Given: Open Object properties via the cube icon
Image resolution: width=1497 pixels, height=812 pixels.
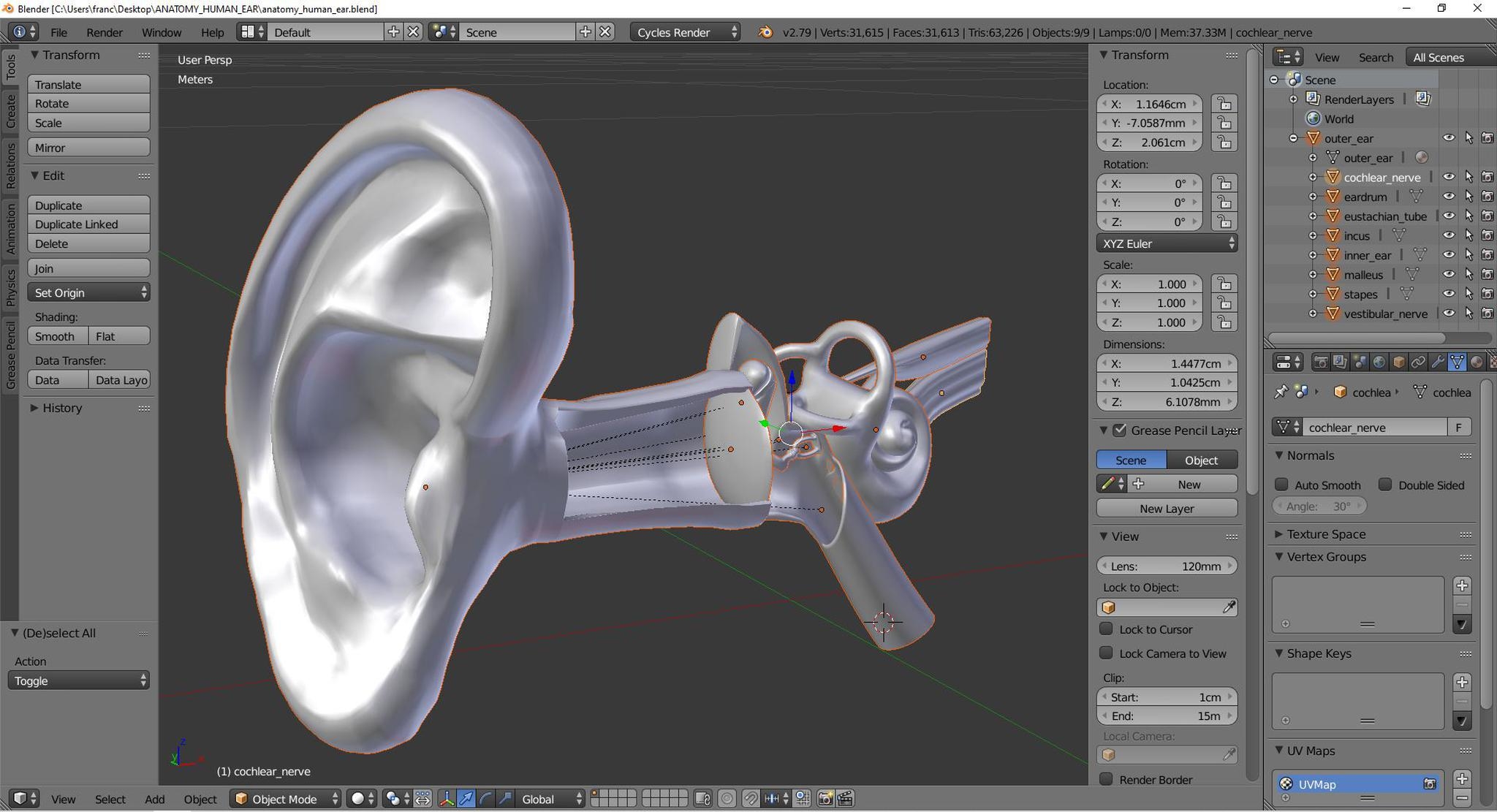Looking at the screenshot, I should [x=1398, y=362].
